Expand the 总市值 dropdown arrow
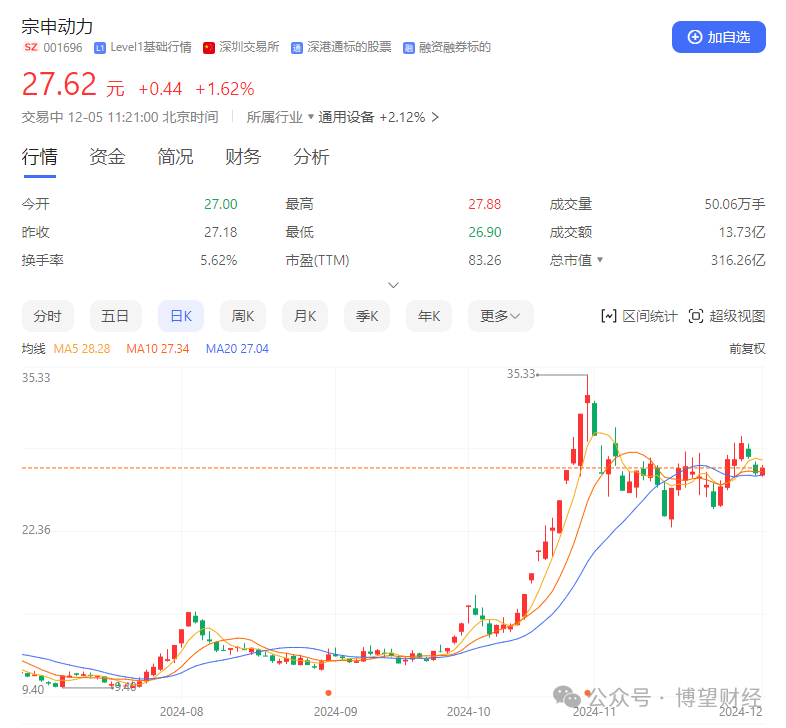The image size is (786, 728). [x=600, y=260]
